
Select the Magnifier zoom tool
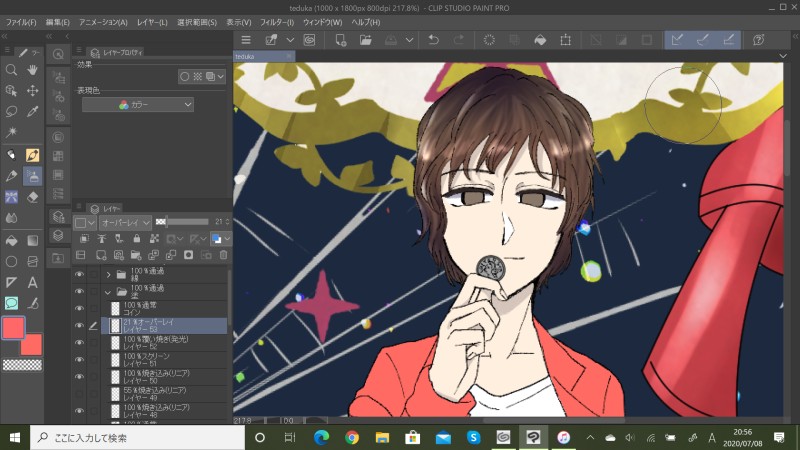11,70
